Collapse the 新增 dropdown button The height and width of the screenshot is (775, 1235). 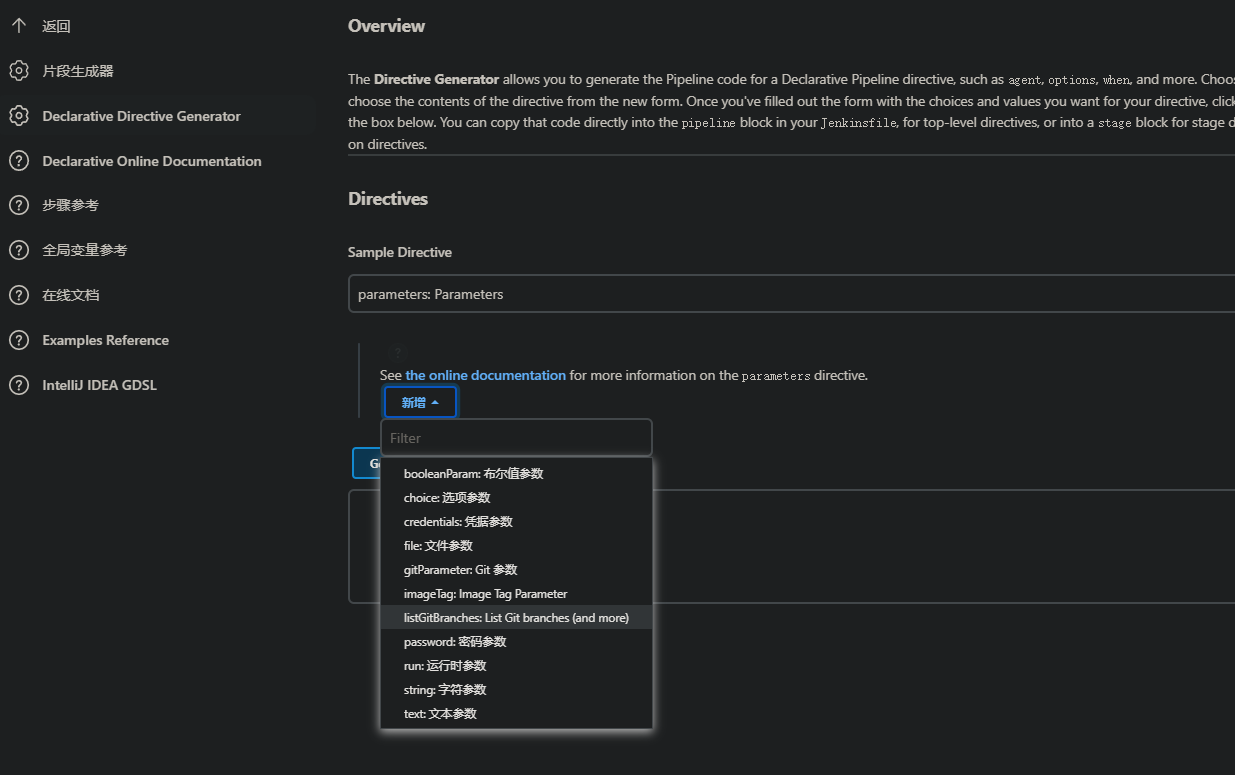[x=420, y=402]
